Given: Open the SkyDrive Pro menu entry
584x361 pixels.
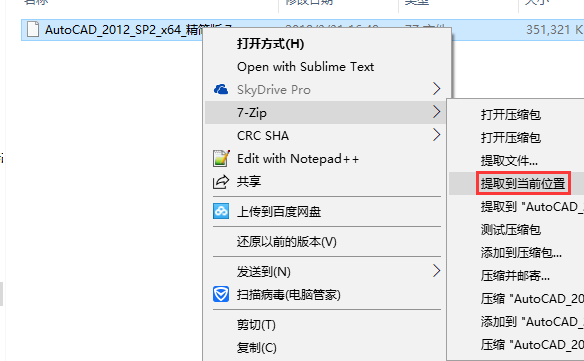Looking at the screenshot, I should coord(274,90).
